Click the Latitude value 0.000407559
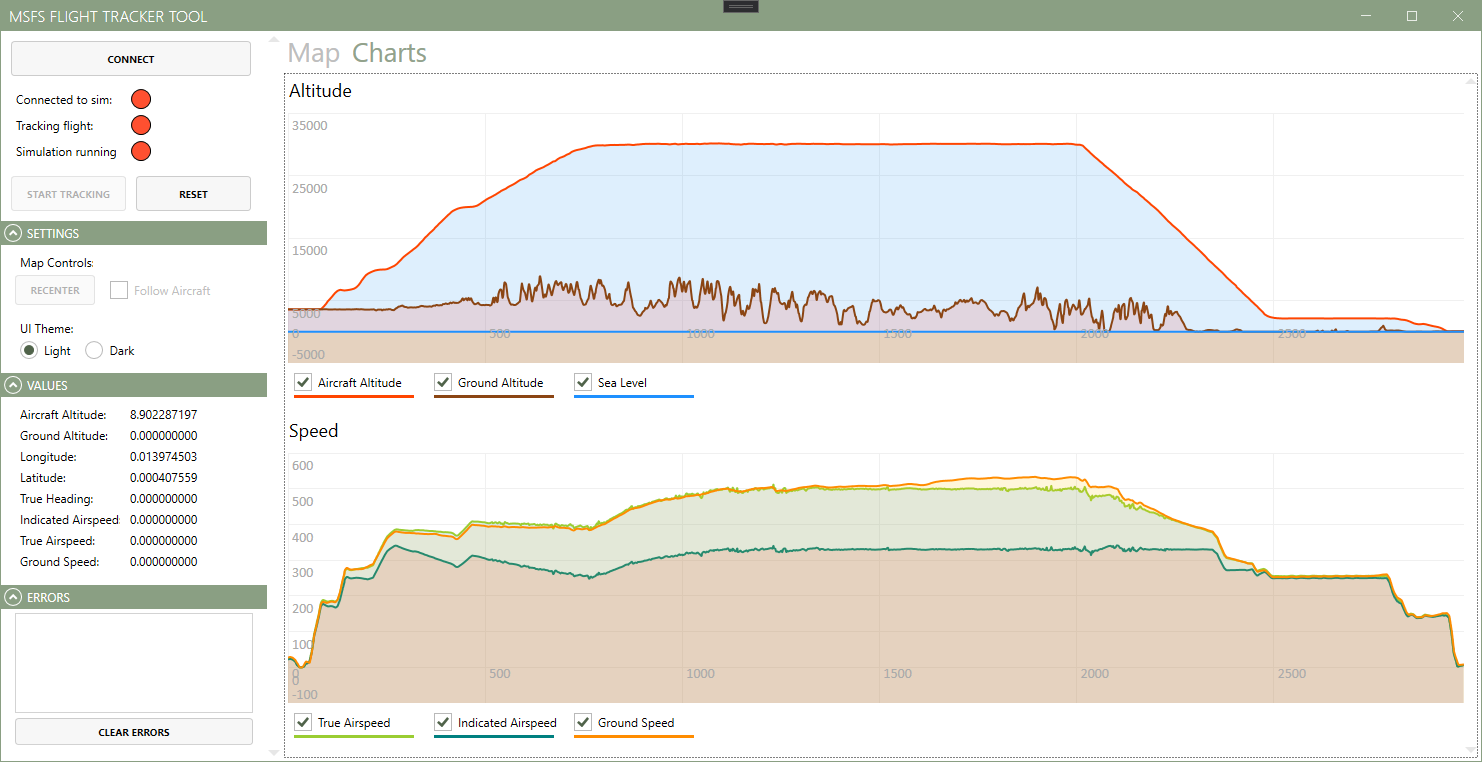 point(163,477)
